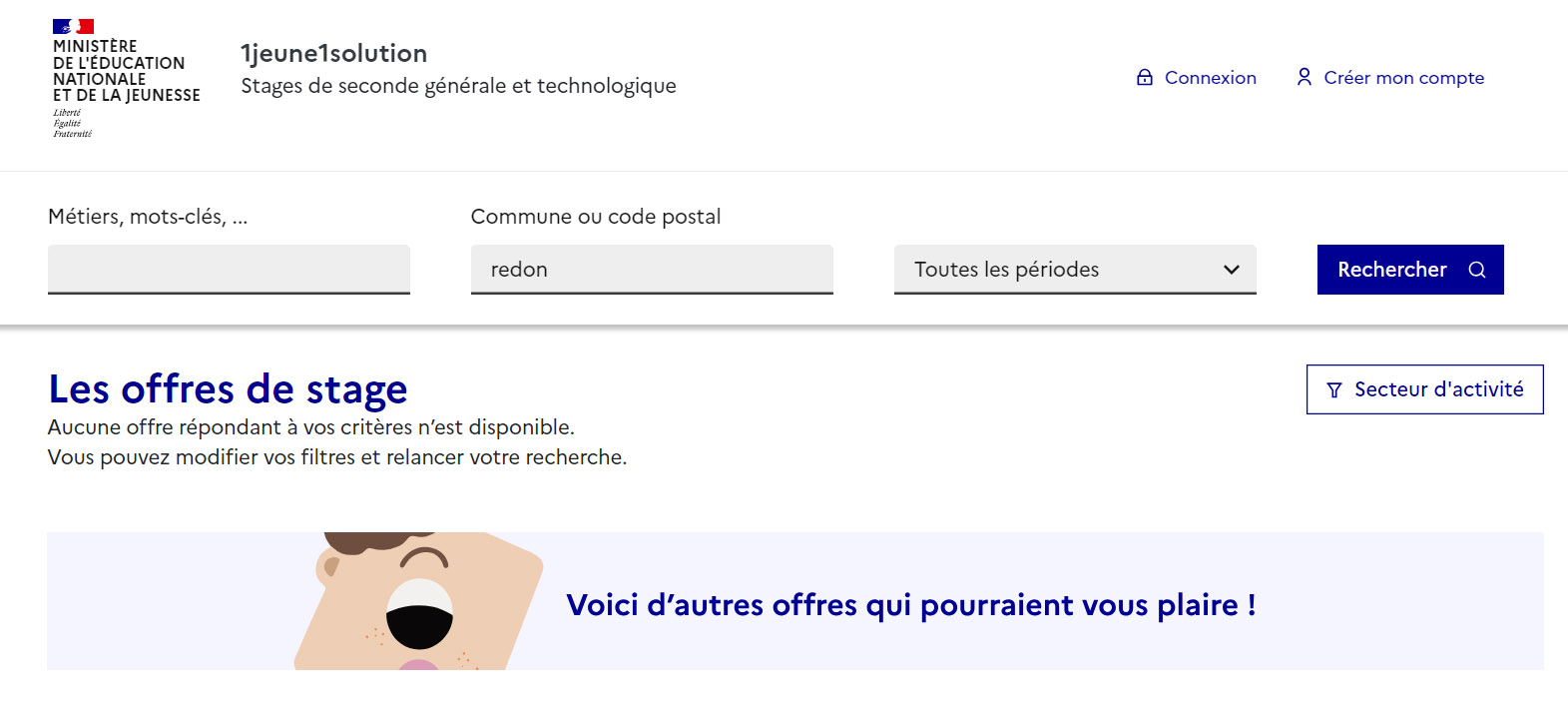Click the user icon beside Créer mon compte
This screenshot has width=1568, height=717.
point(1304,77)
